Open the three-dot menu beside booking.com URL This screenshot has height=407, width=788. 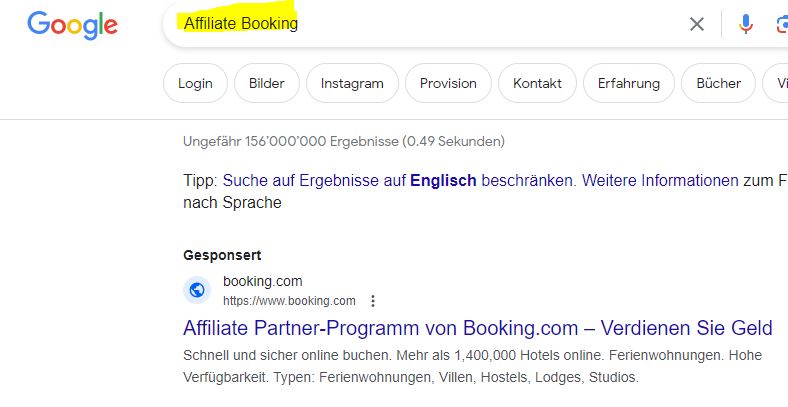(372, 301)
